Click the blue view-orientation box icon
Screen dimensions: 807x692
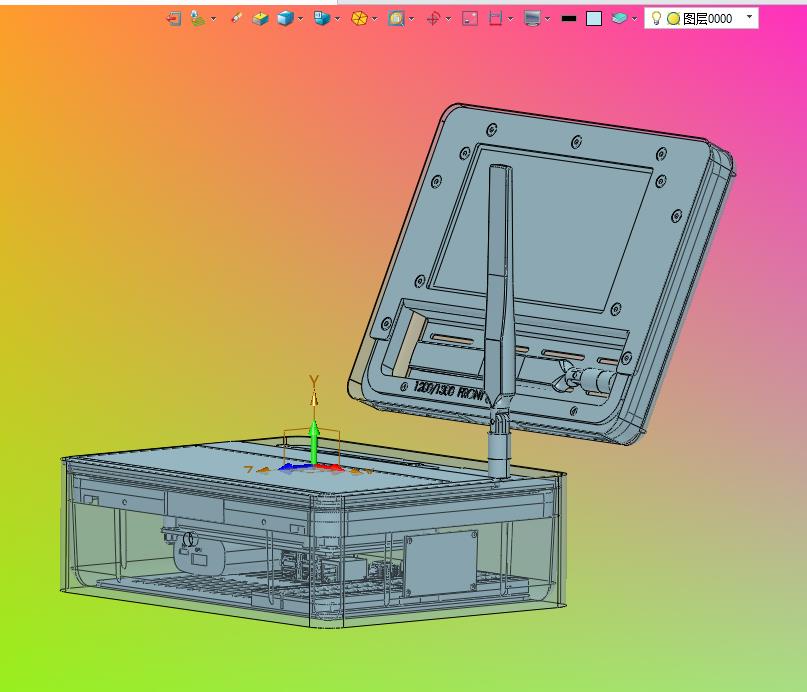point(322,19)
